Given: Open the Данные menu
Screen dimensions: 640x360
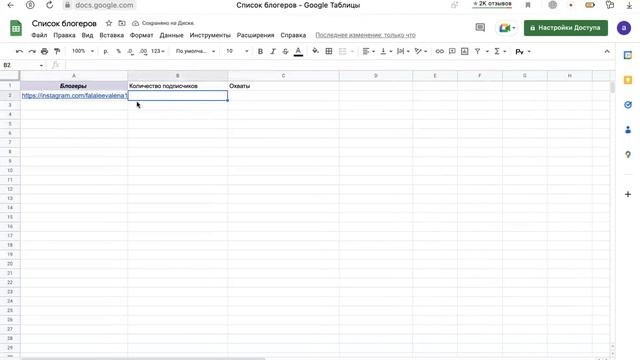Looking at the screenshot, I should [x=171, y=35].
